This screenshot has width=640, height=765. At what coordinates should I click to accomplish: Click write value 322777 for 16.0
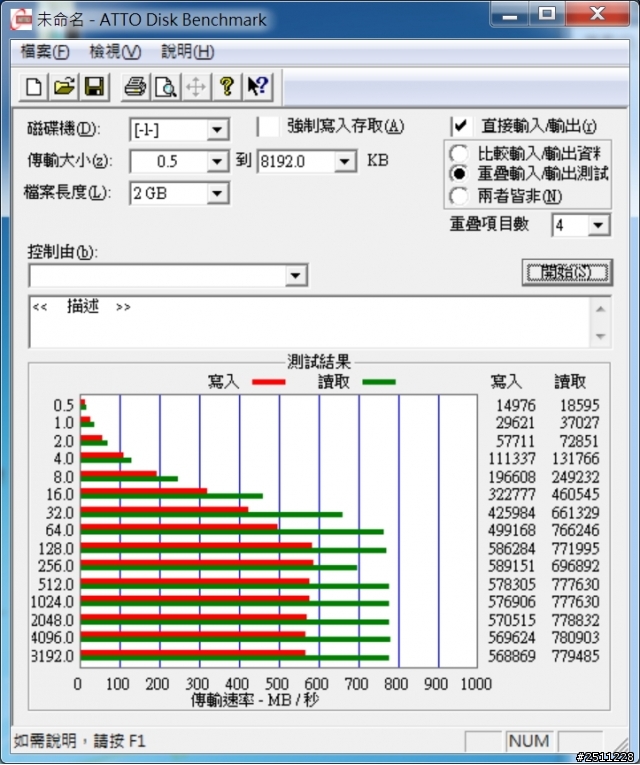(x=512, y=495)
